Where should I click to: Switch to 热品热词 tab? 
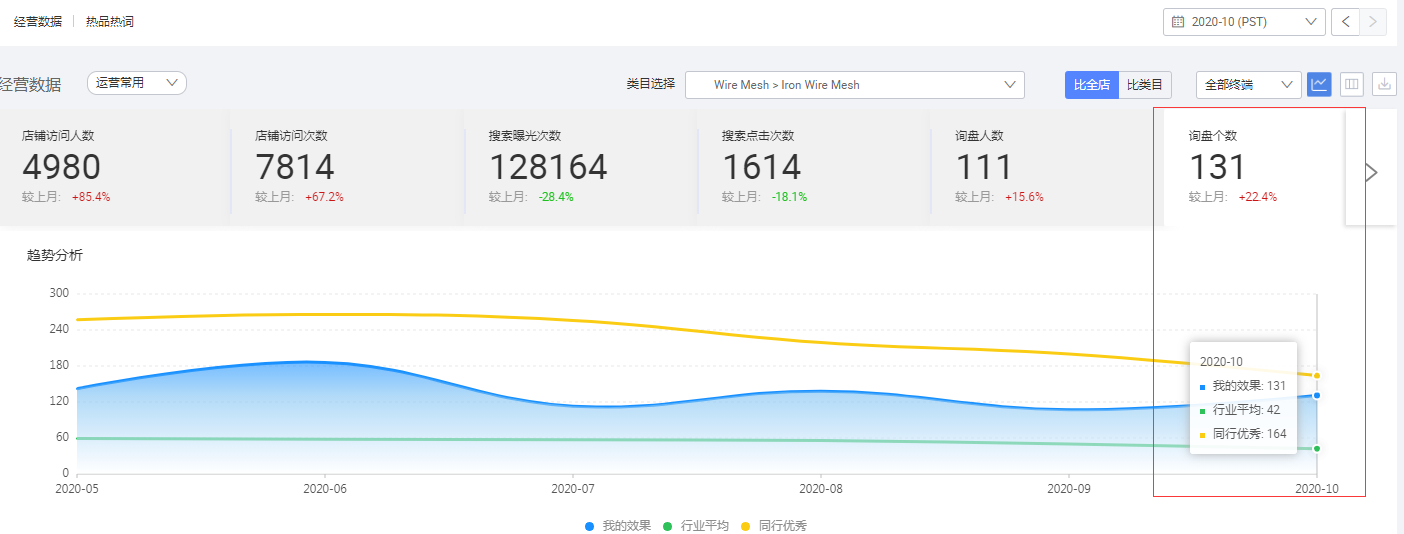click(110, 22)
